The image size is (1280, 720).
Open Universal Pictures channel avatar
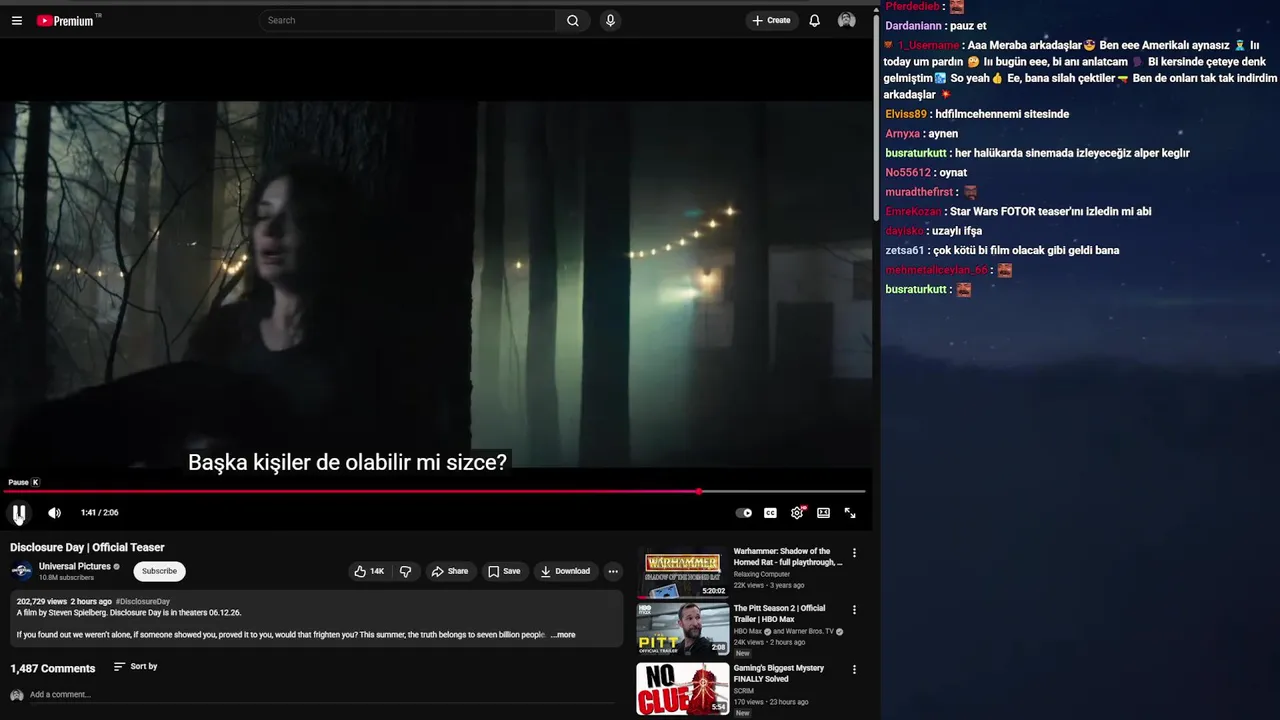pyautogui.click(x=21, y=571)
